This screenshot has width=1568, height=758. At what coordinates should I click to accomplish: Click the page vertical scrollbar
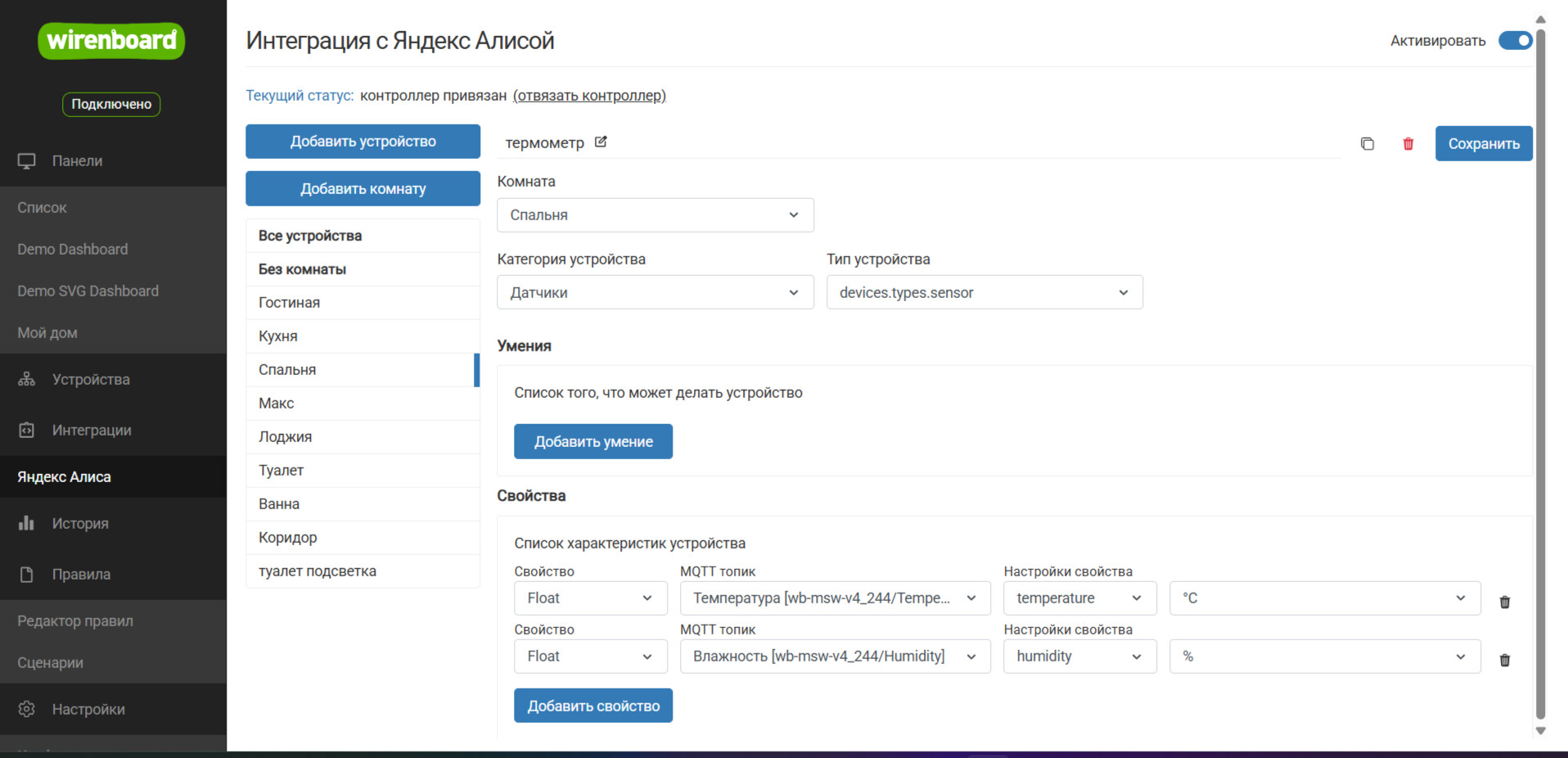coord(1540,374)
